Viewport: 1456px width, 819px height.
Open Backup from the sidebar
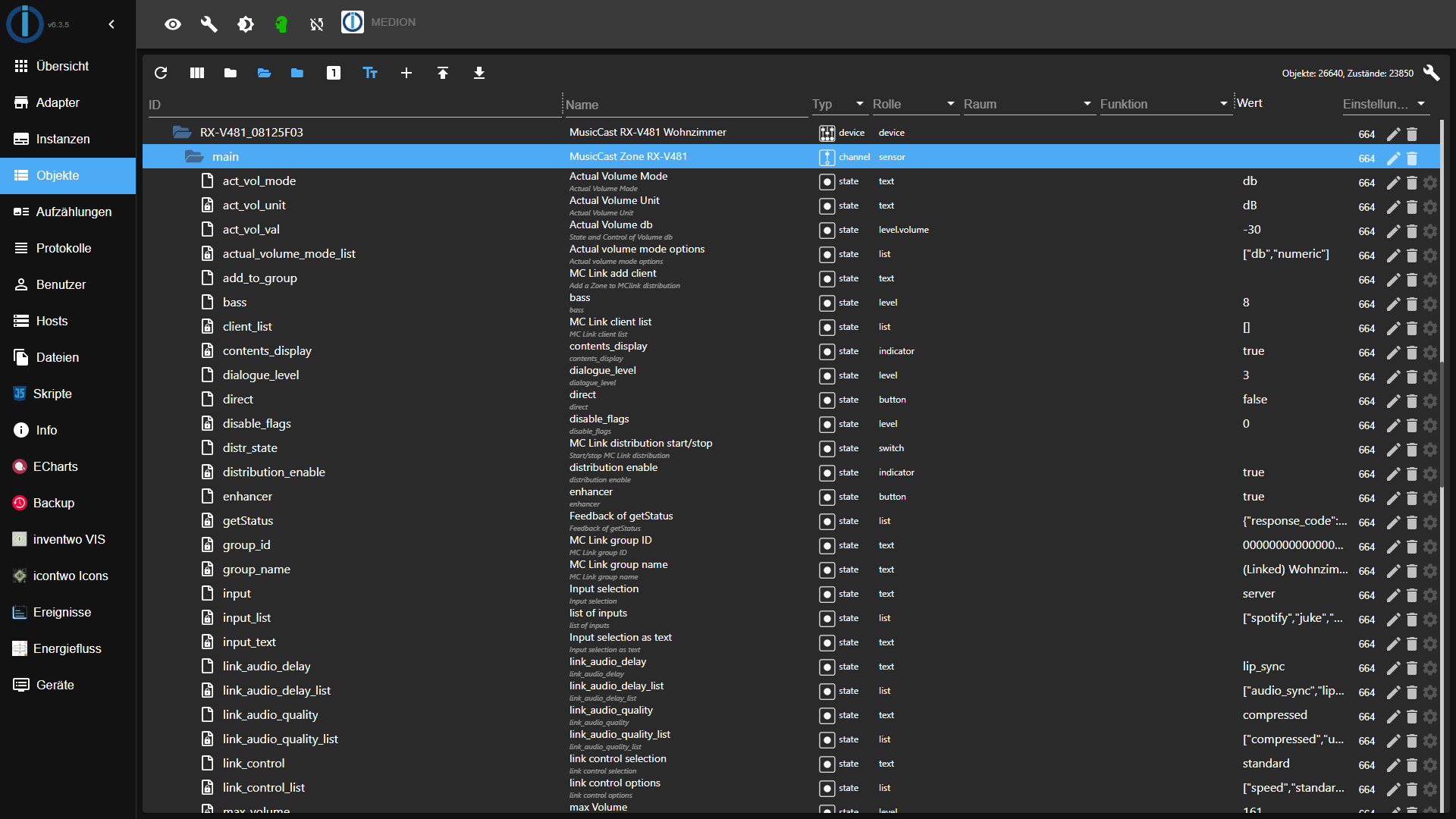[68, 503]
